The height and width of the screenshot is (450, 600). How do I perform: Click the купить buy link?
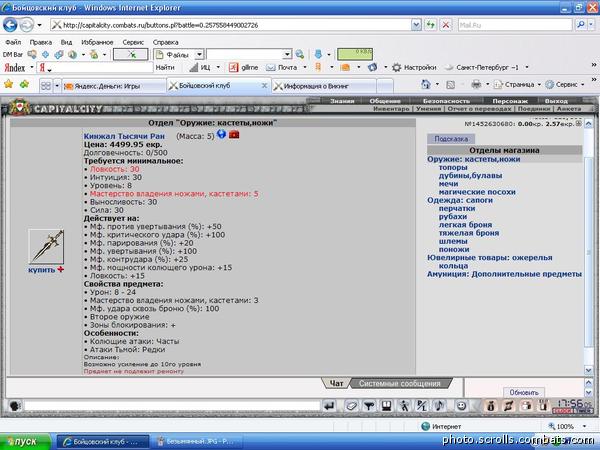coord(41,270)
